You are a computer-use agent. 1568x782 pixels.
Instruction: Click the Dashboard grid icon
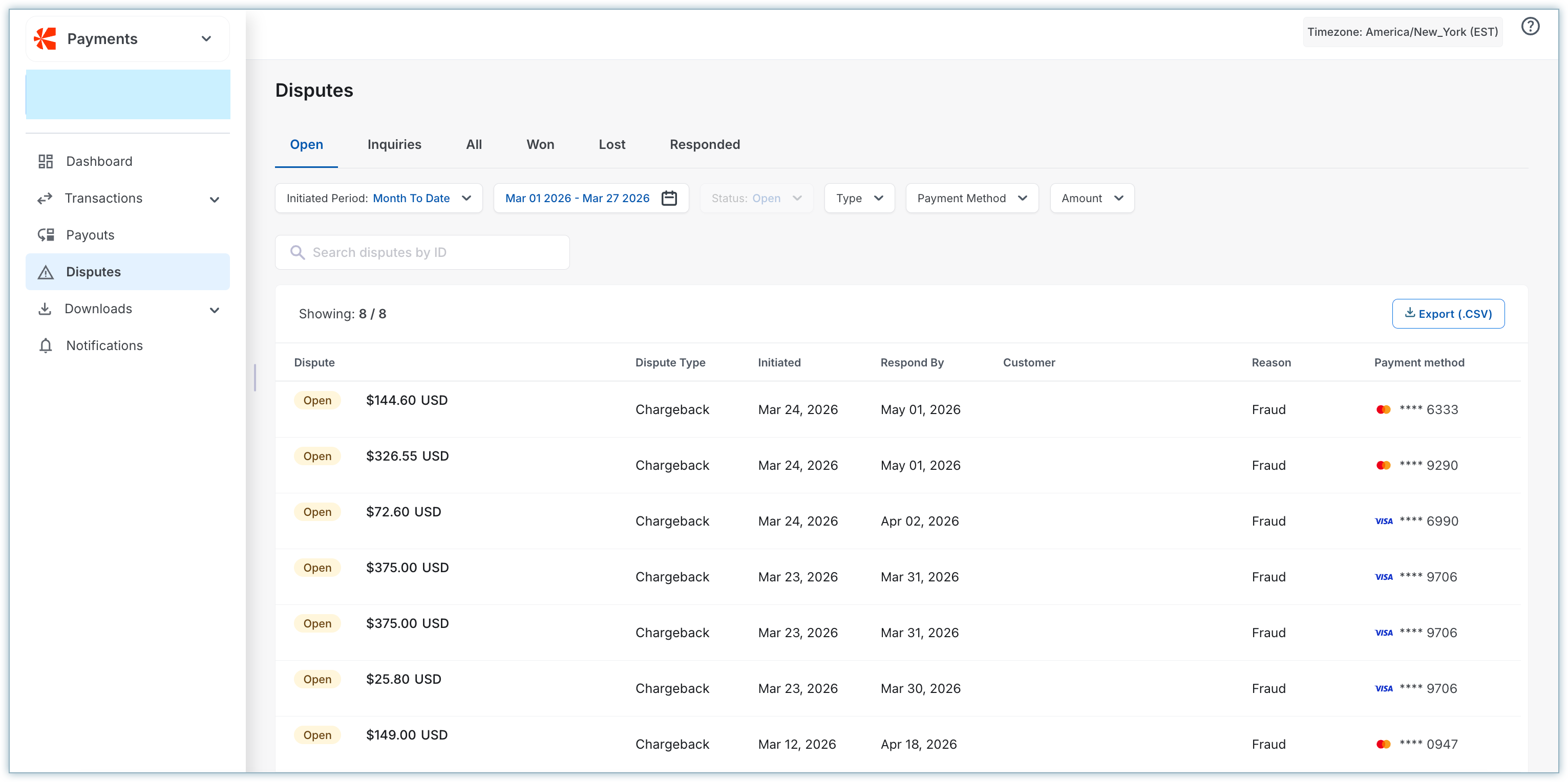(46, 161)
